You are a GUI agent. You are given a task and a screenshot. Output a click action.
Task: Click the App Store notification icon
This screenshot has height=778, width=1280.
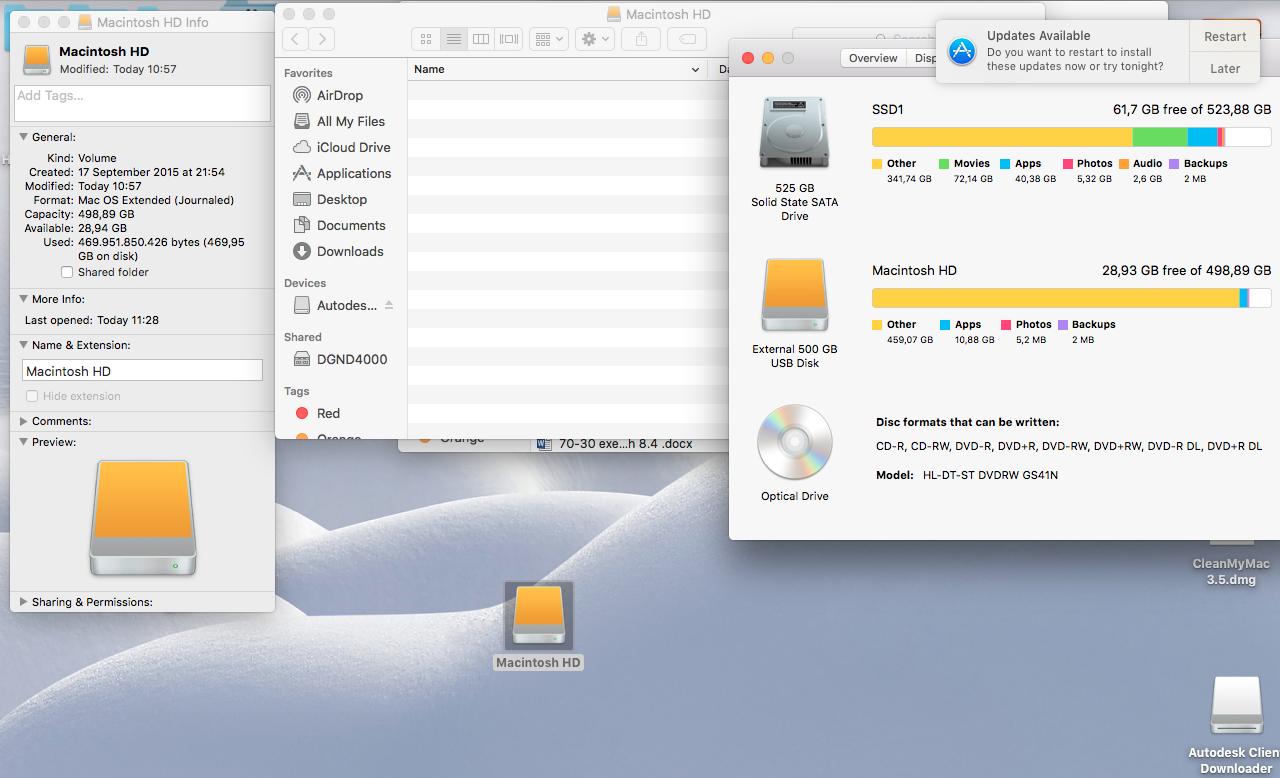click(962, 52)
